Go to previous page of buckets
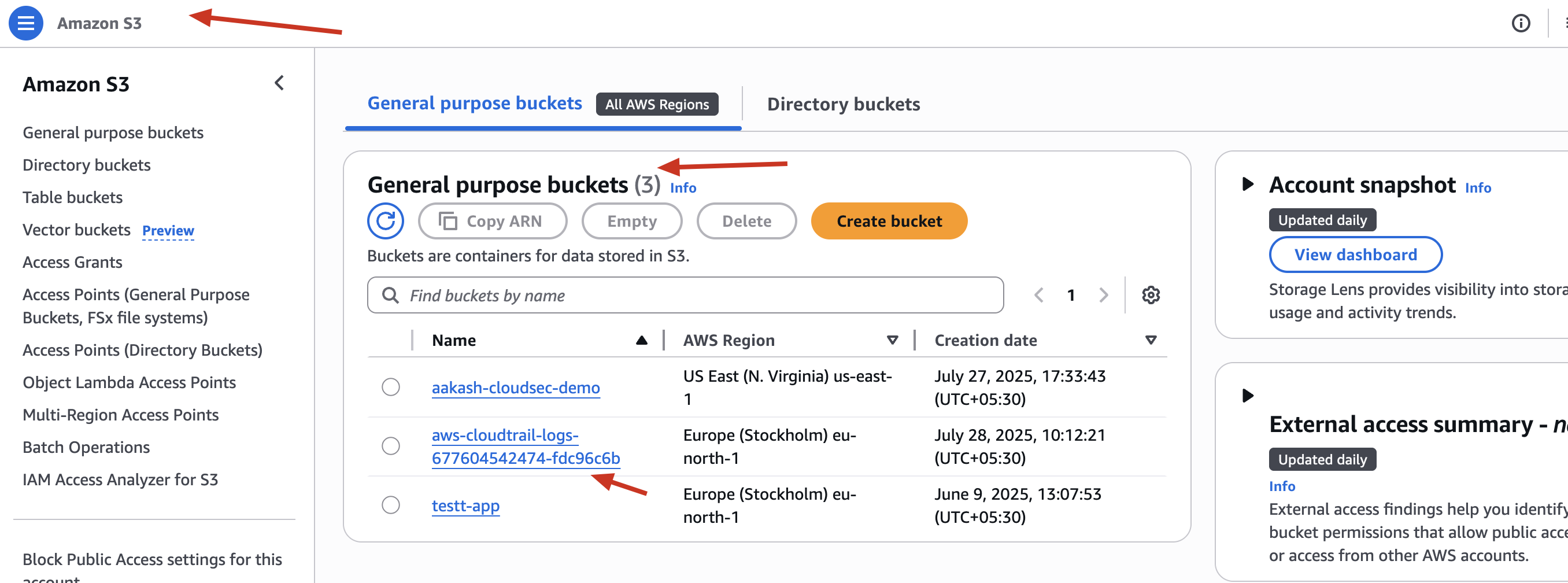This screenshot has width=1568, height=583. (x=1039, y=295)
